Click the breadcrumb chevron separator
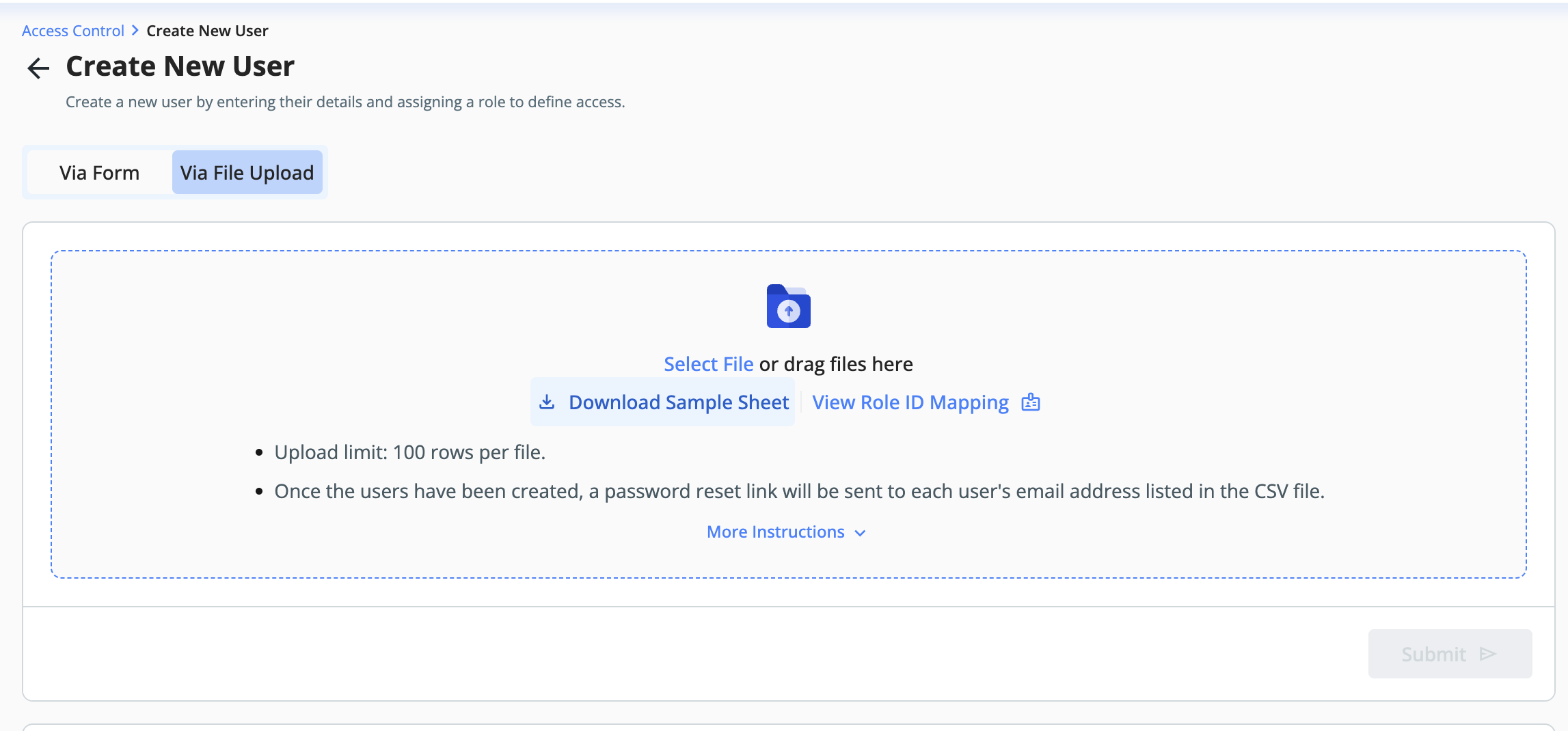1568x731 pixels. (x=135, y=31)
